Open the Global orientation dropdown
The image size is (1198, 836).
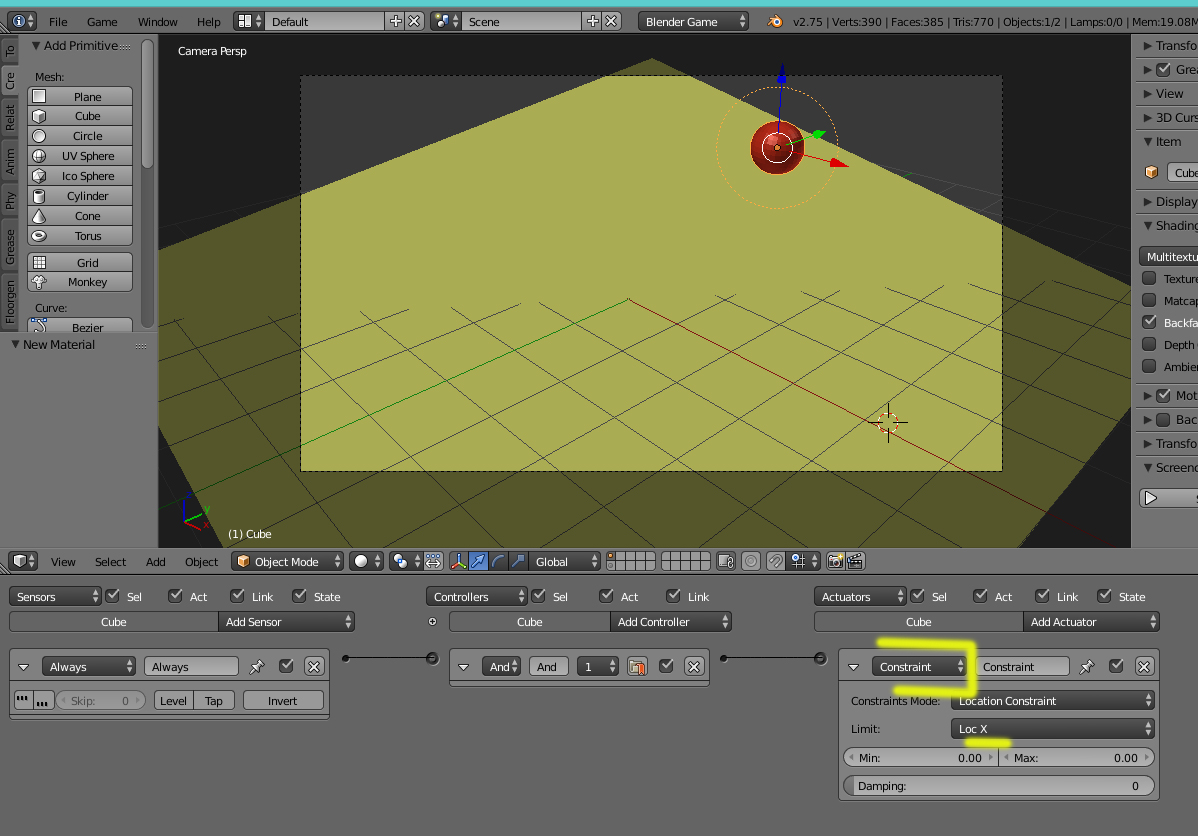point(565,562)
